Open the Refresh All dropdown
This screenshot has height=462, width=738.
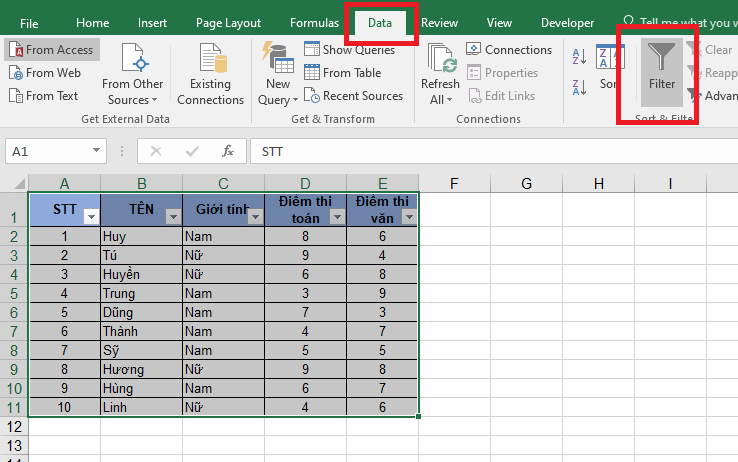(x=440, y=99)
